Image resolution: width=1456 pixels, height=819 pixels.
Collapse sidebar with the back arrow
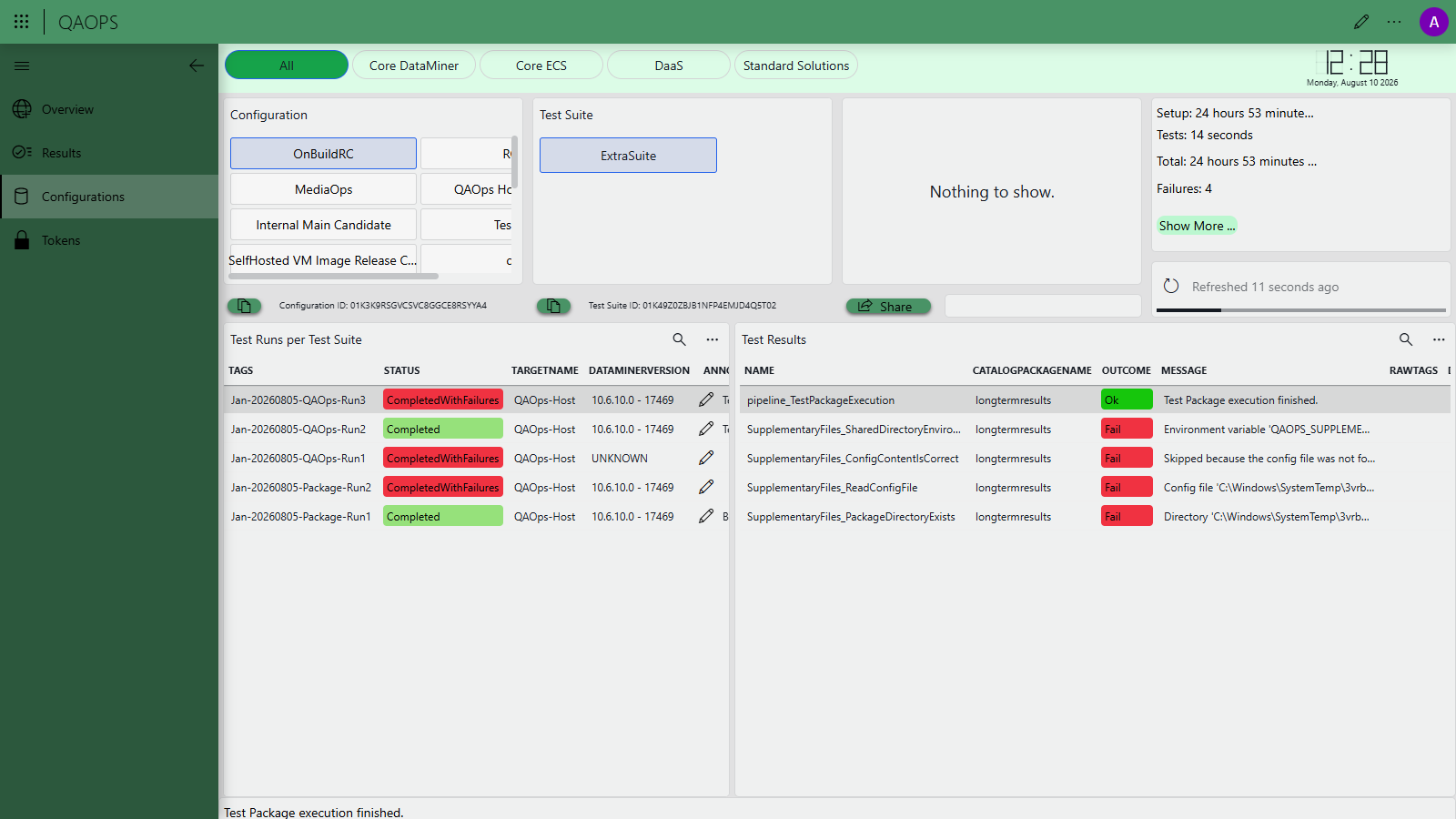(197, 66)
